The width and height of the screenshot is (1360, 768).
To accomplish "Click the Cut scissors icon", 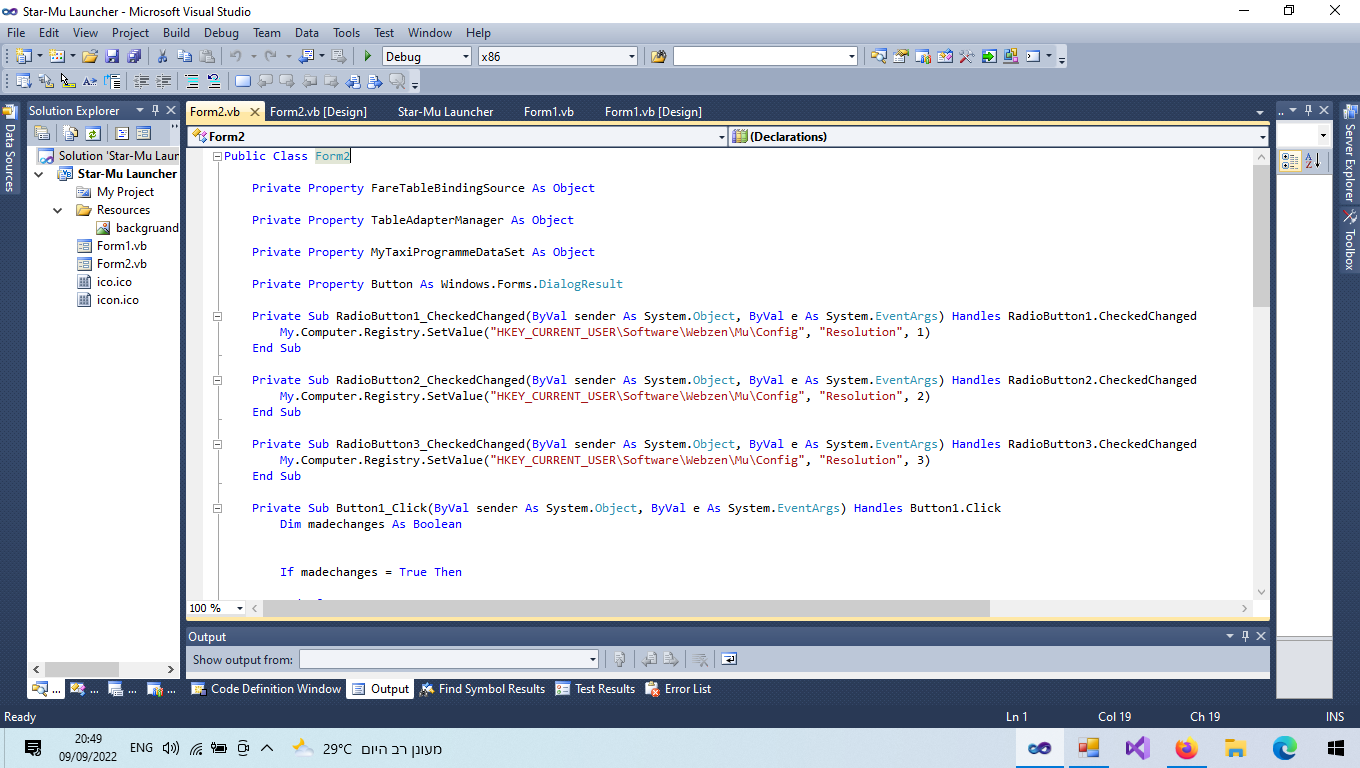I will click(162, 57).
